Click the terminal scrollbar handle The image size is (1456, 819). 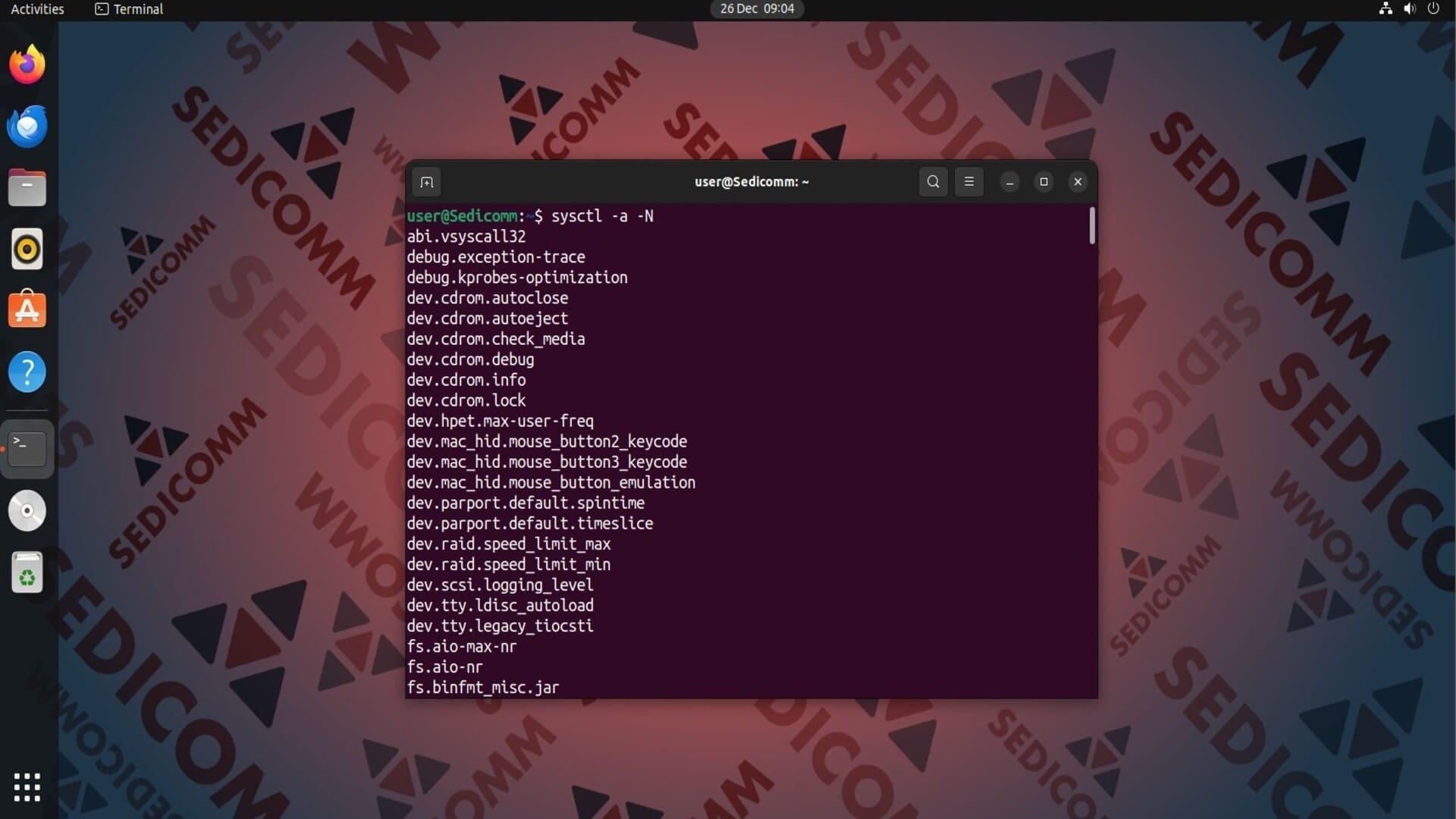click(x=1092, y=226)
